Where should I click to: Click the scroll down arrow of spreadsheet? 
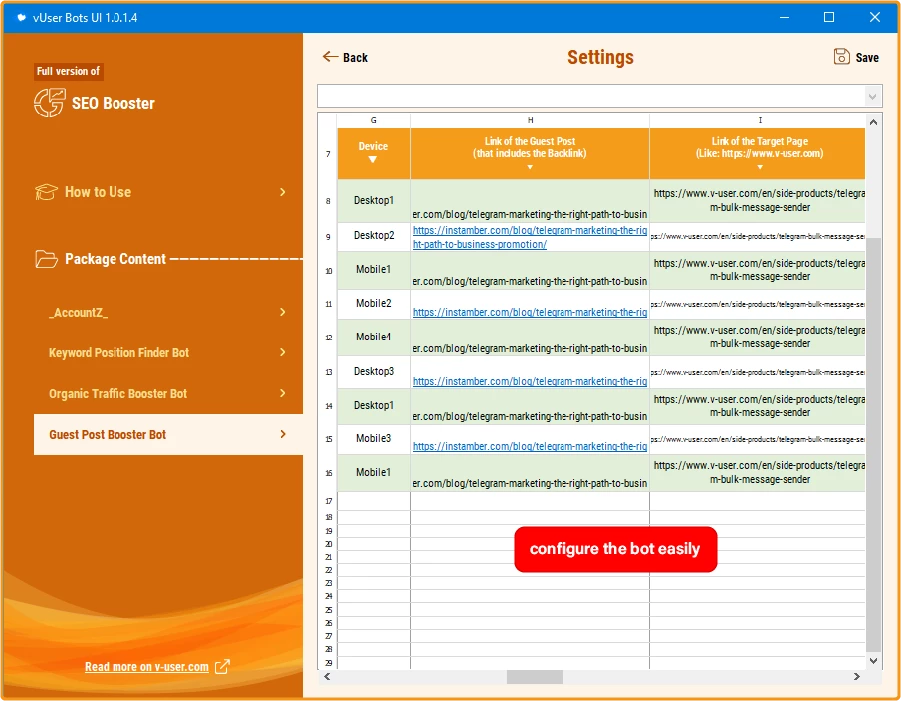coord(873,661)
